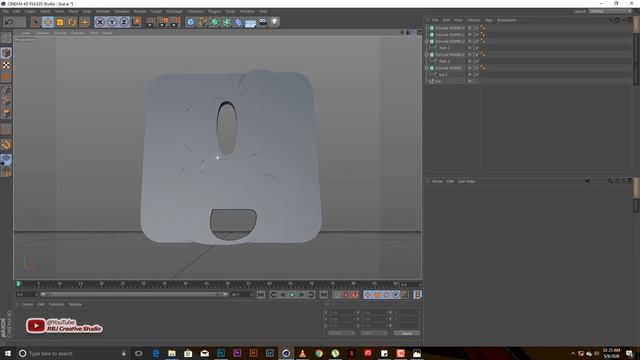Open coordinate mode dropdown left of Apply
Viewport: 640px width, 360px height.
pyautogui.click(x=373, y=333)
